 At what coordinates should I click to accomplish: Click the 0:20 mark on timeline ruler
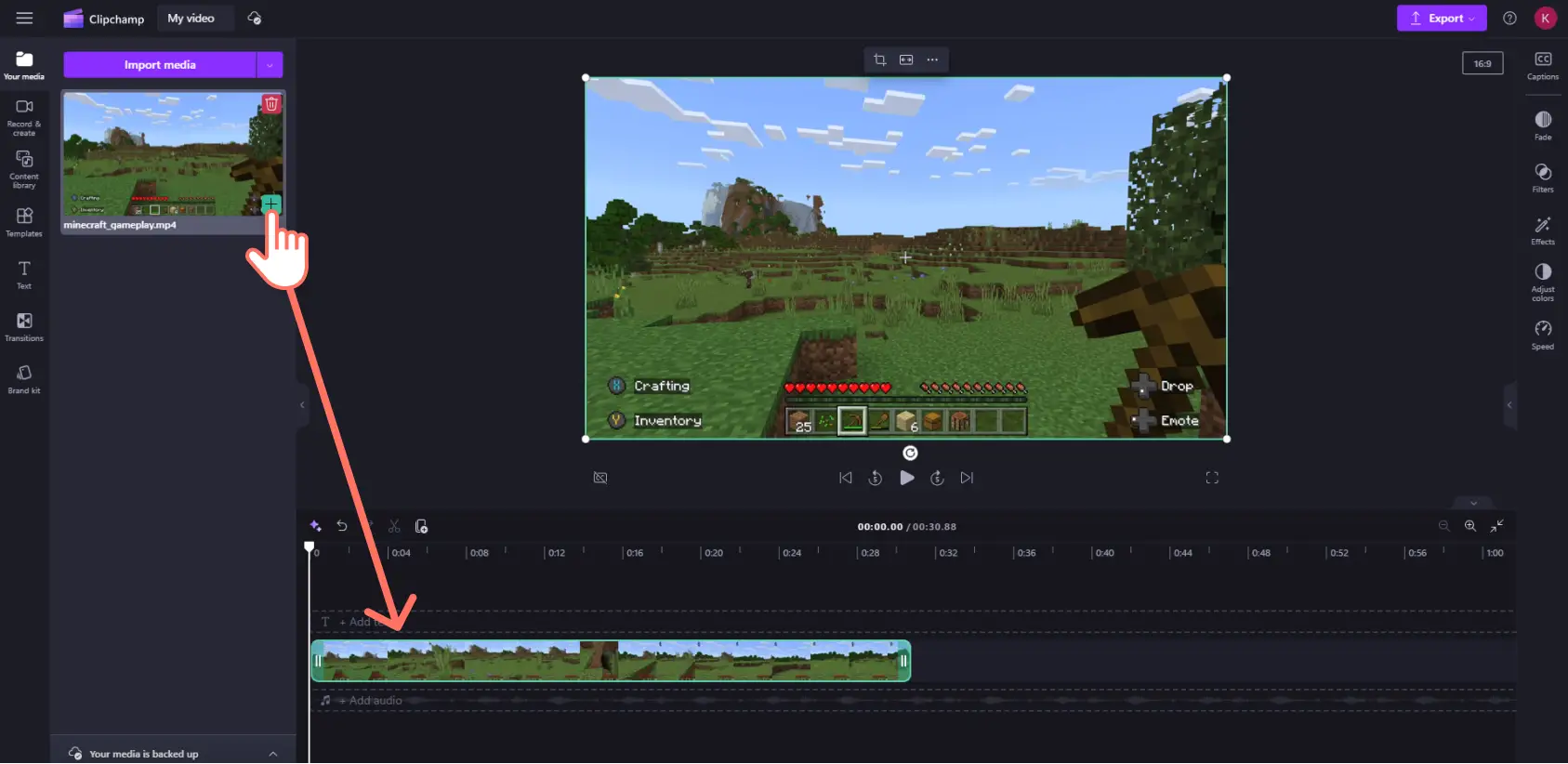713,553
